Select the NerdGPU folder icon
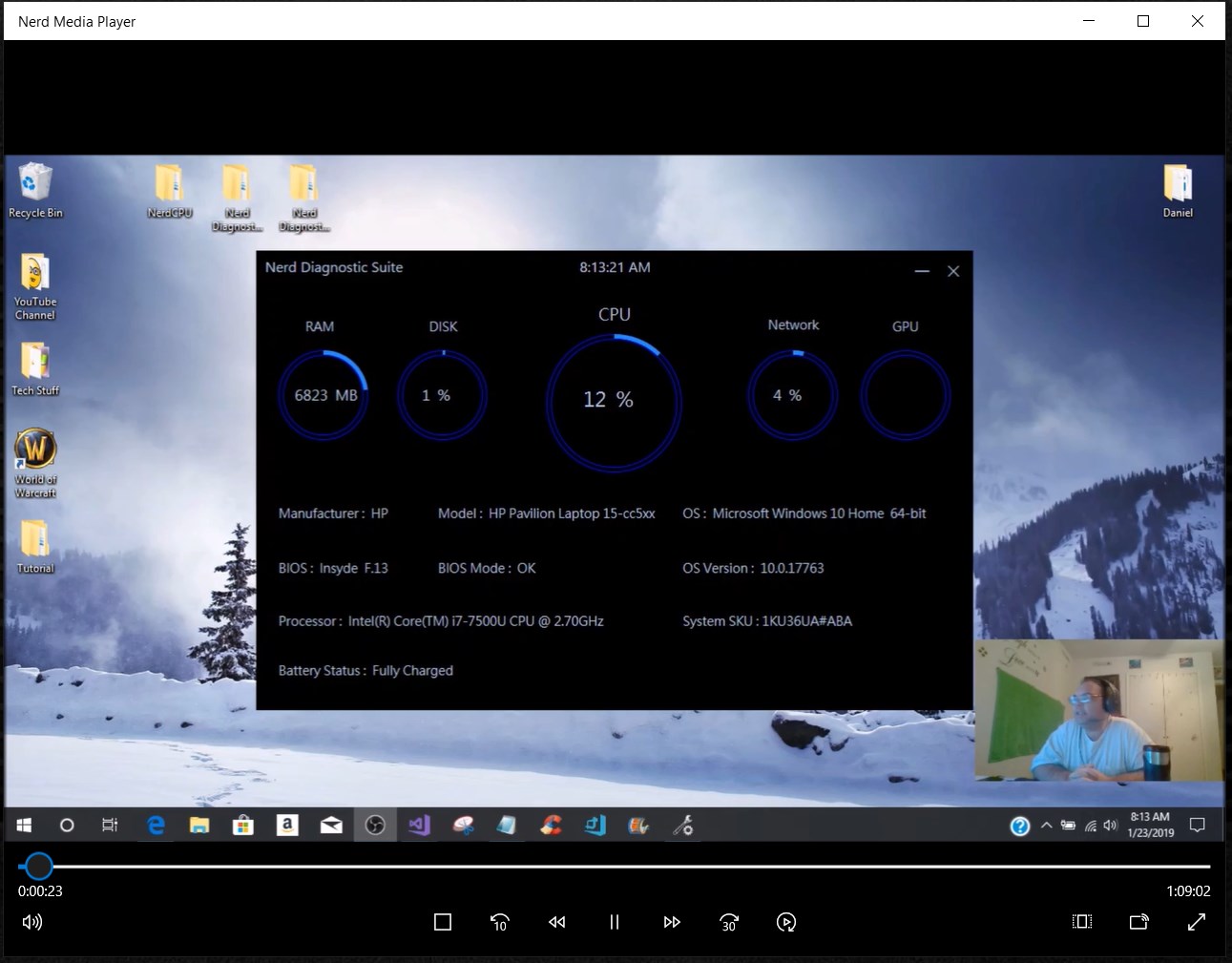 pyautogui.click(x=170, y=191)
